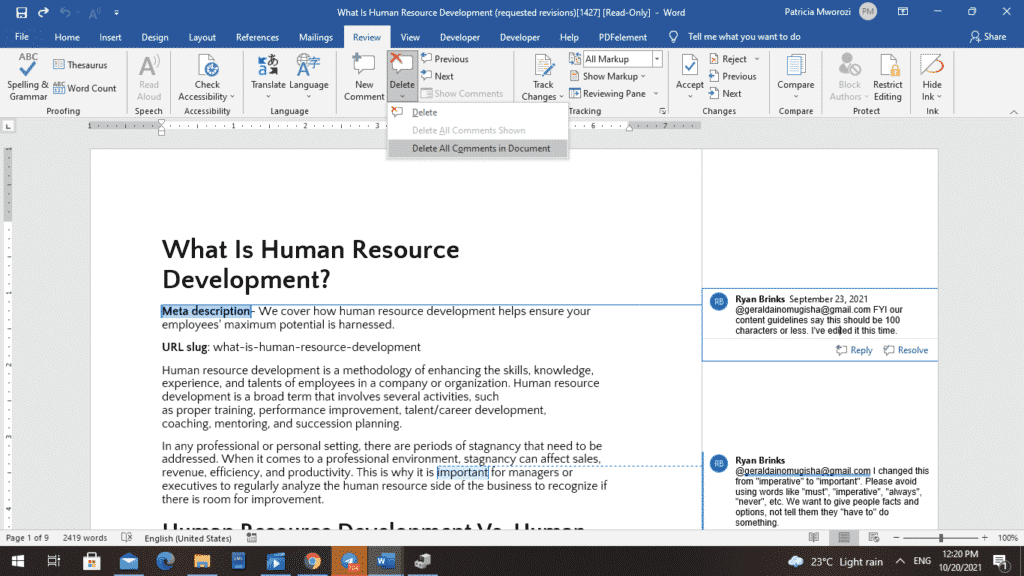Open the Thesaurus pane
This screenshot has height=576, width=1024.
pos(80,64)
